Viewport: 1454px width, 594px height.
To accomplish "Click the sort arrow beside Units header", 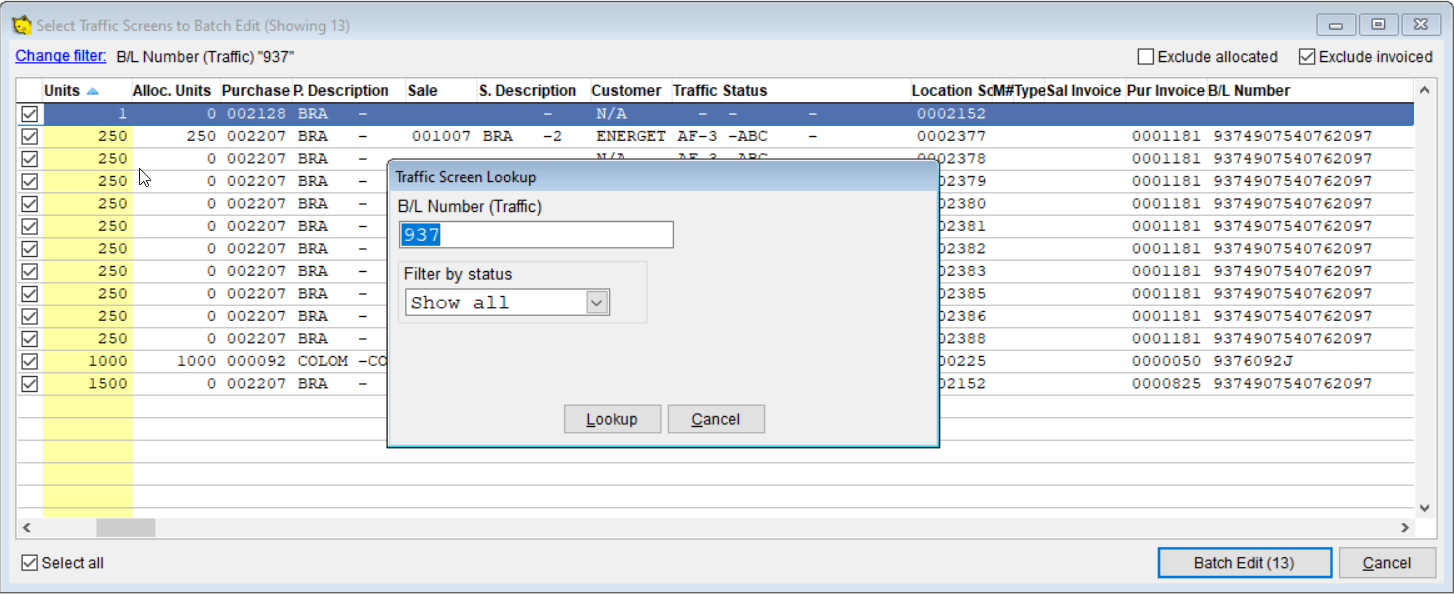I will click(x=93, y=91).
